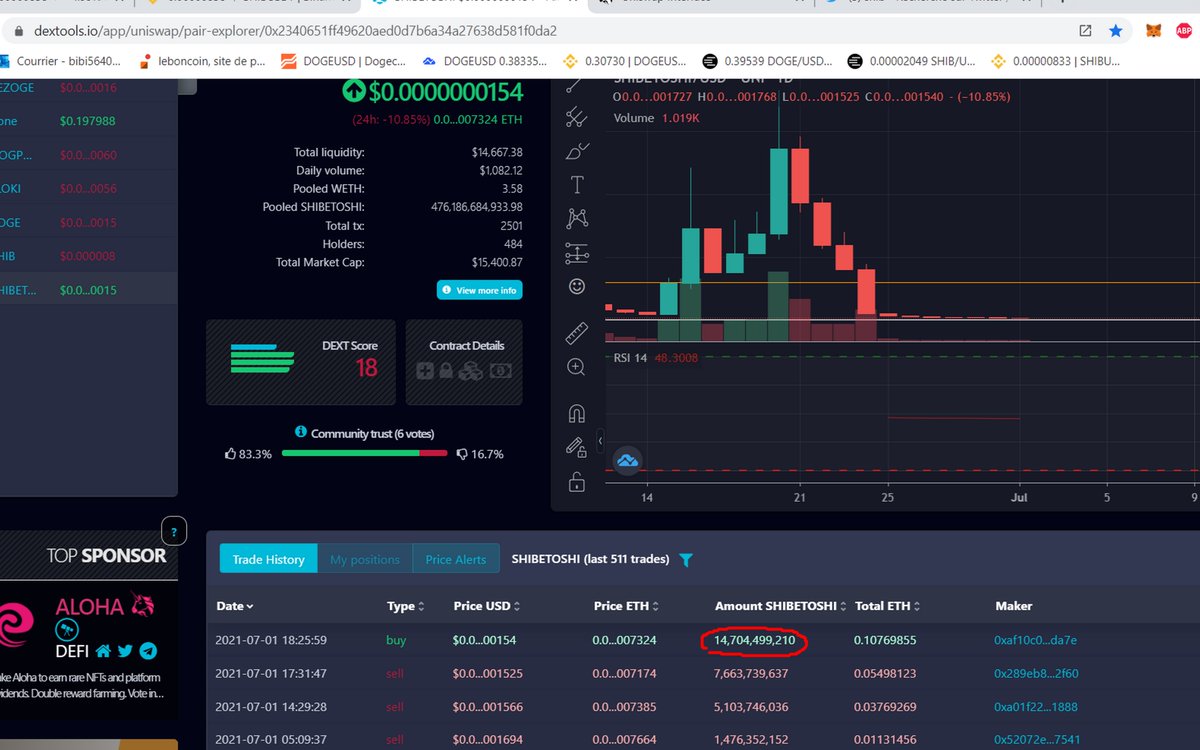Open maker address 0x52072e...7541

(x=1036, y=740)
